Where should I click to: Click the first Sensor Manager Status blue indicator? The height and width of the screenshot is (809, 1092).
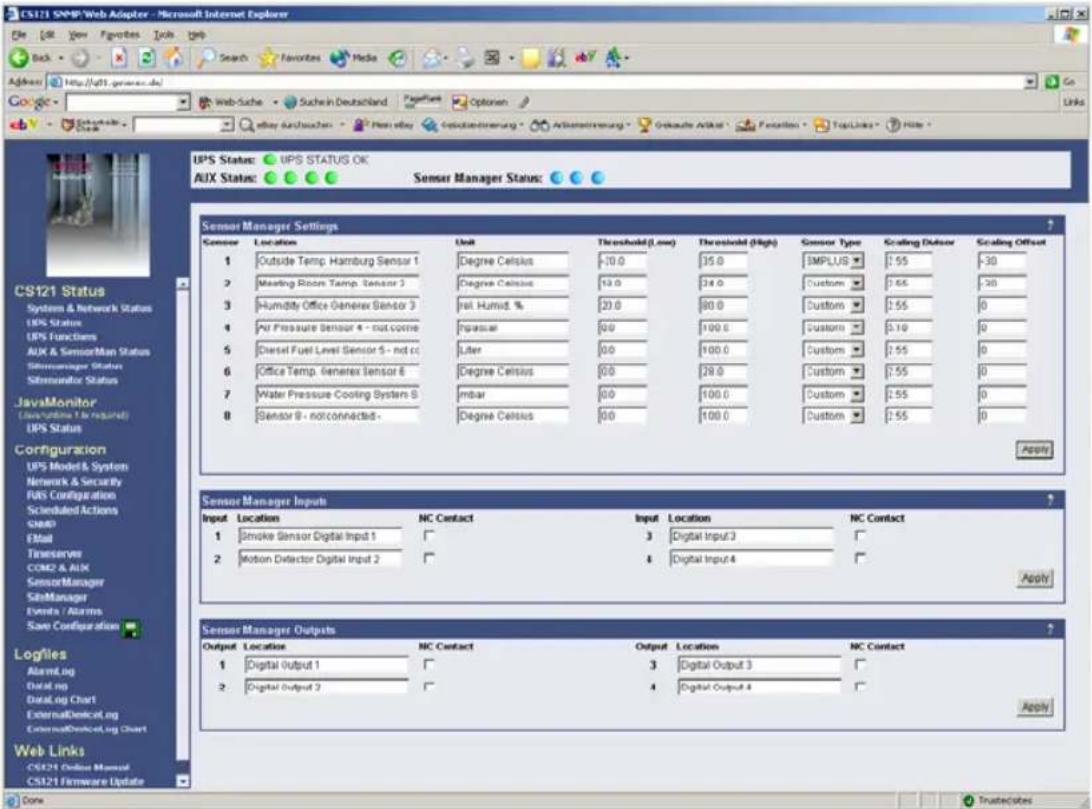click(x=556, y=178)
